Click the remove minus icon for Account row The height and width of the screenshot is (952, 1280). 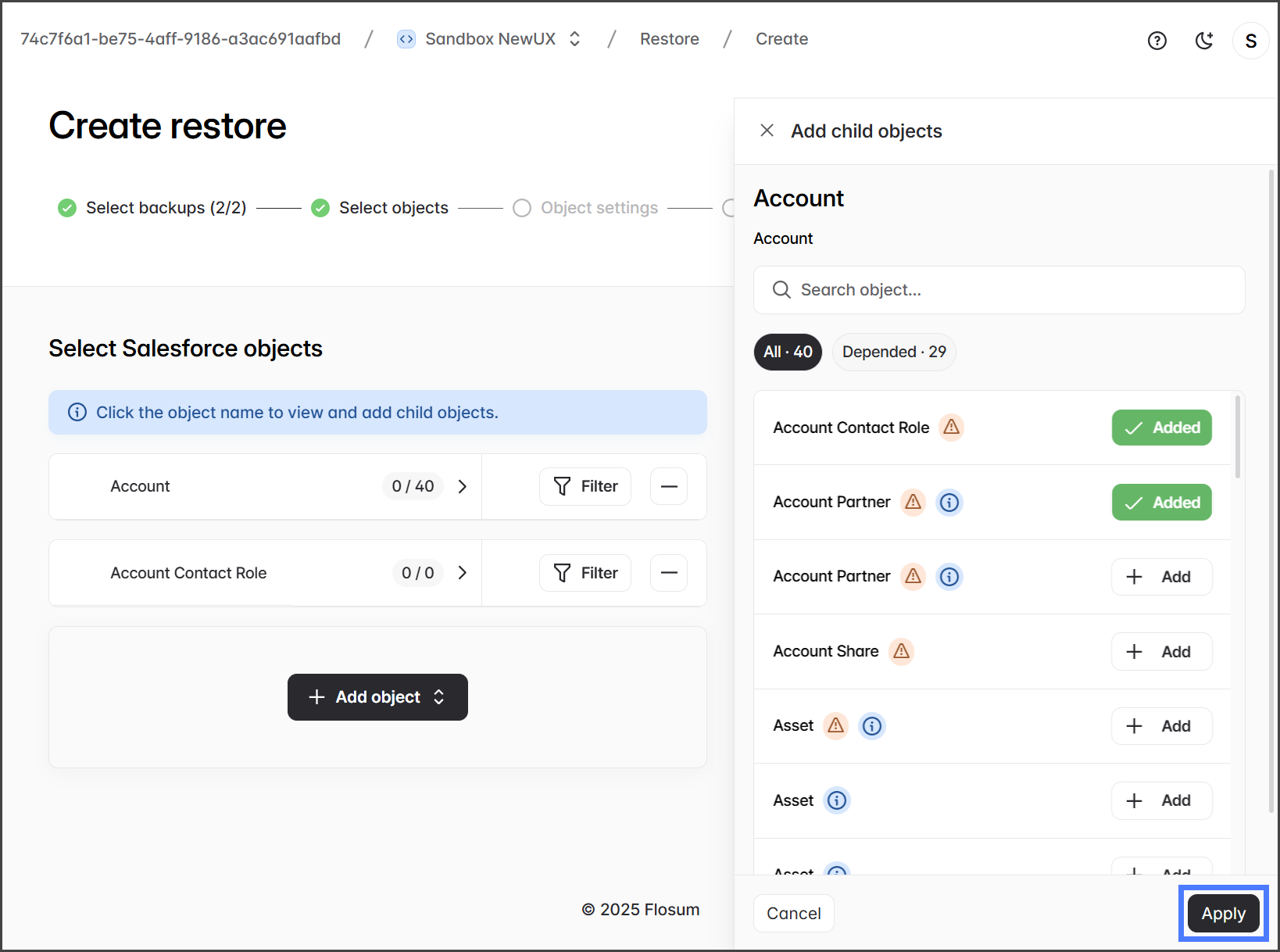(669, 486)
